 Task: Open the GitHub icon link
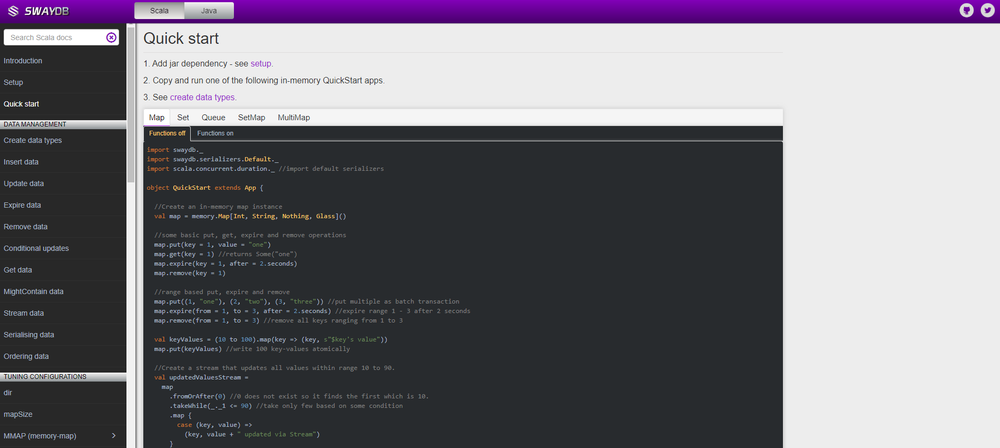tap(966, 10)
